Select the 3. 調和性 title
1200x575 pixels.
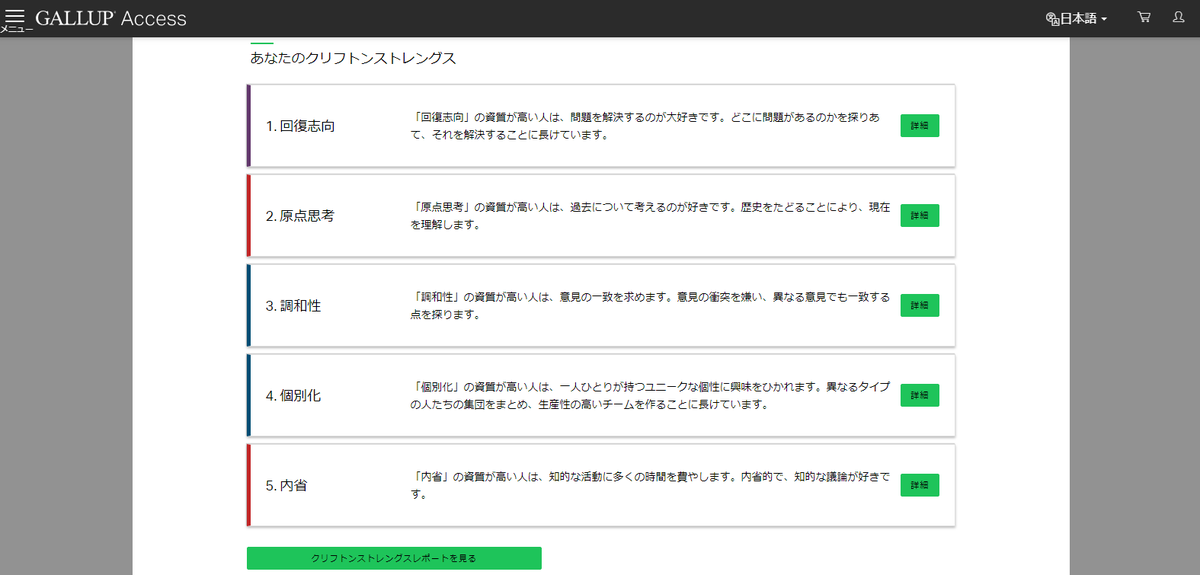[x=293, y=306]
